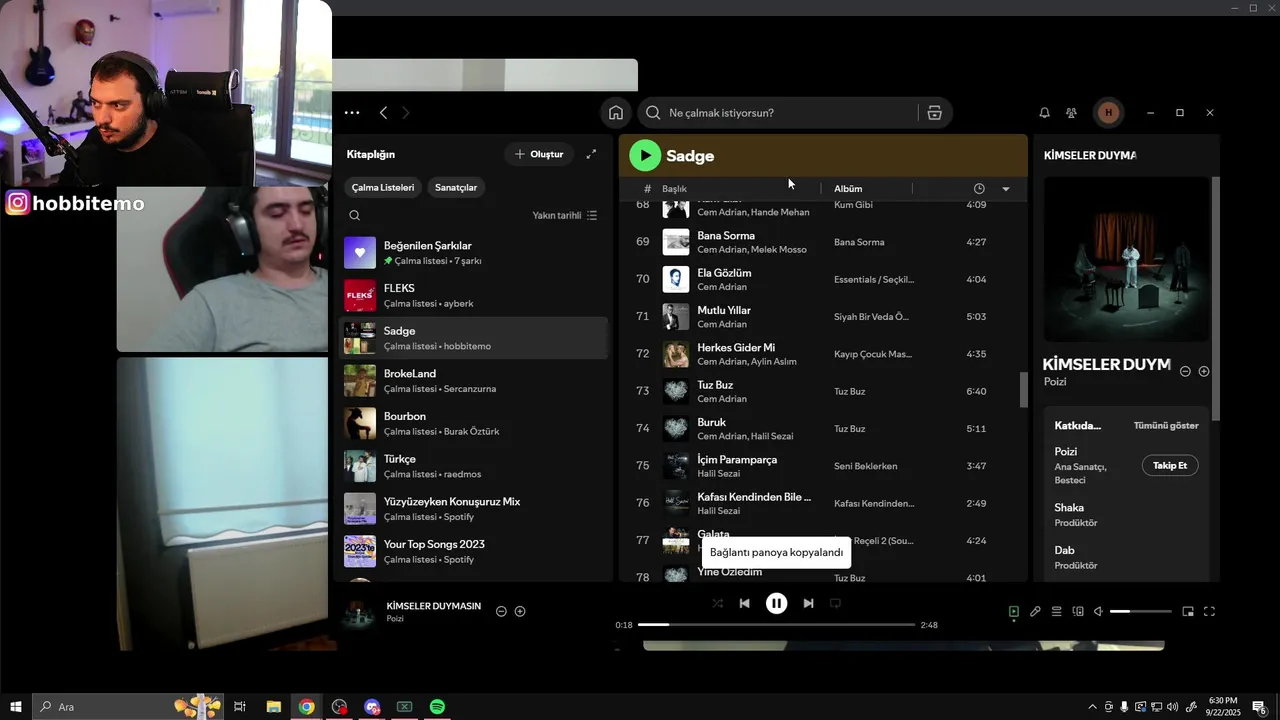The image size is (1280, 720).
Task: Pause the current song
Action: pyautogui.click(x=776, y=603)
